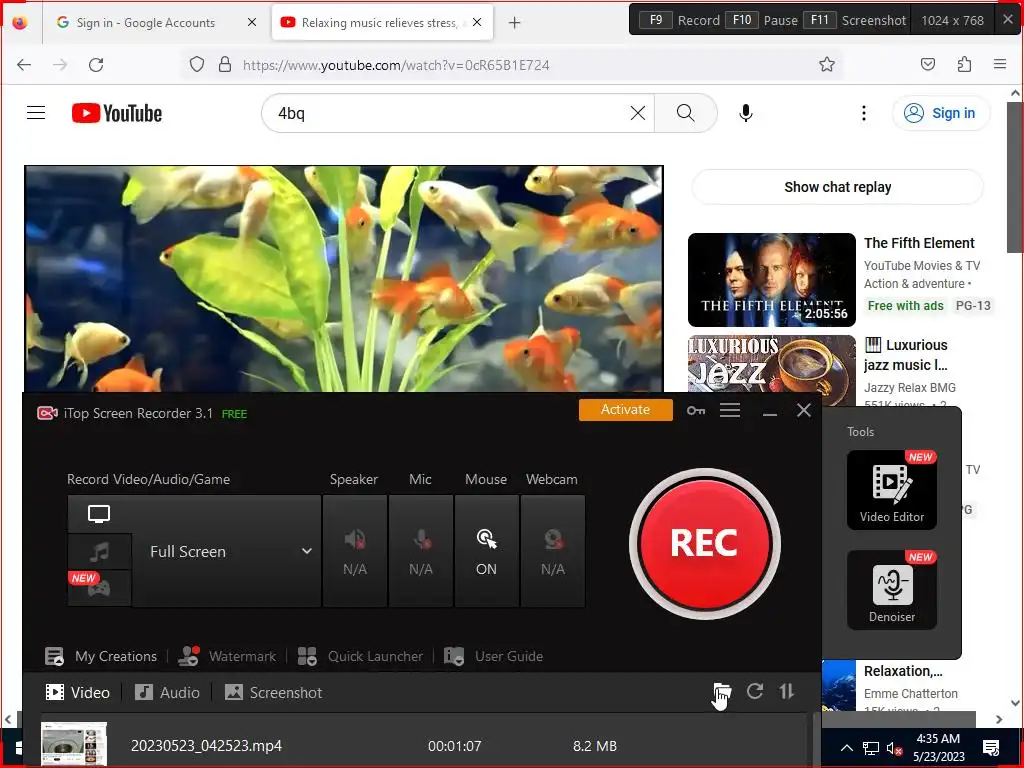
Task: Open Firefox application menu
Action: (x=1000, y=64)
